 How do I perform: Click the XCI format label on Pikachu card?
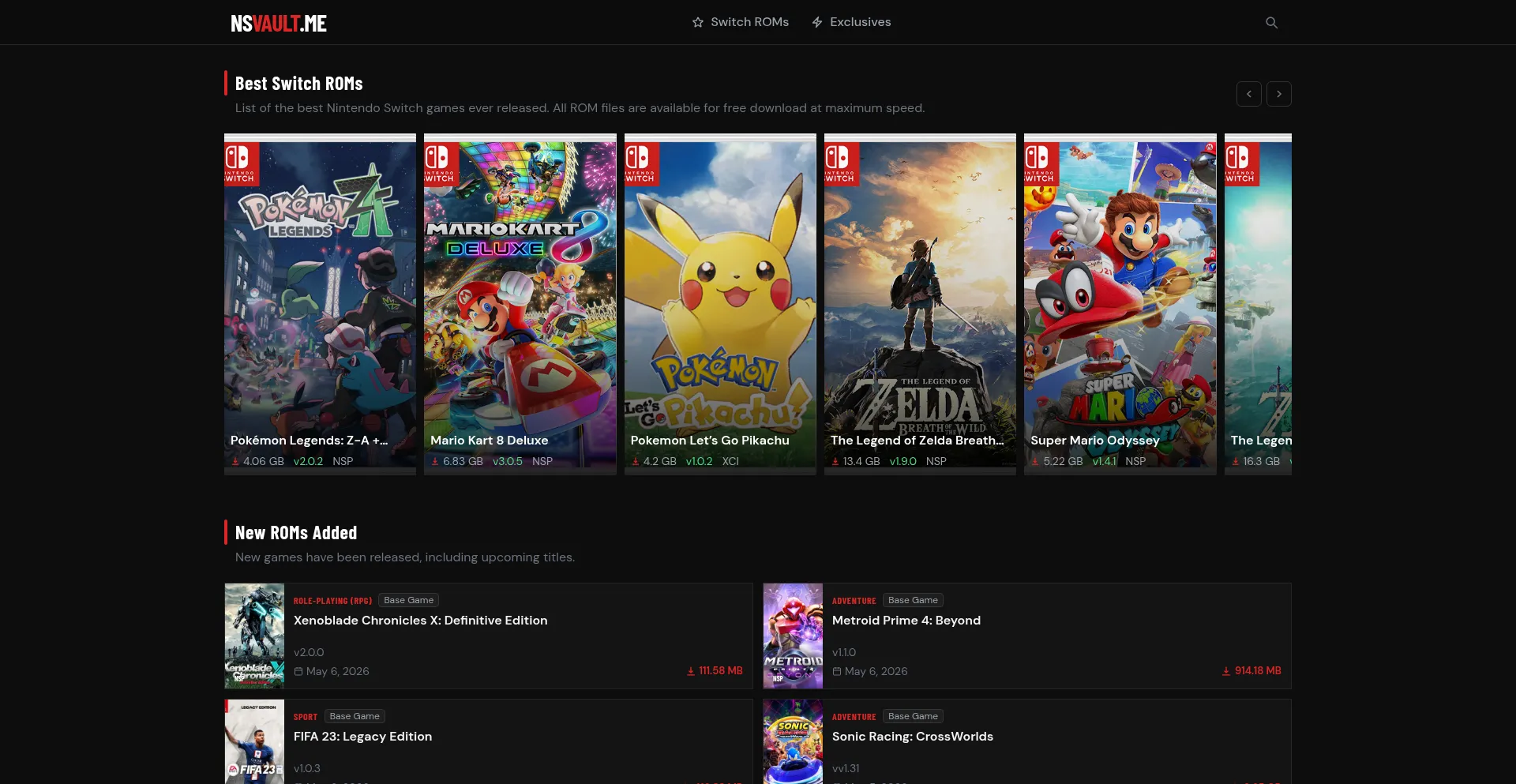(x=730, y=461)
